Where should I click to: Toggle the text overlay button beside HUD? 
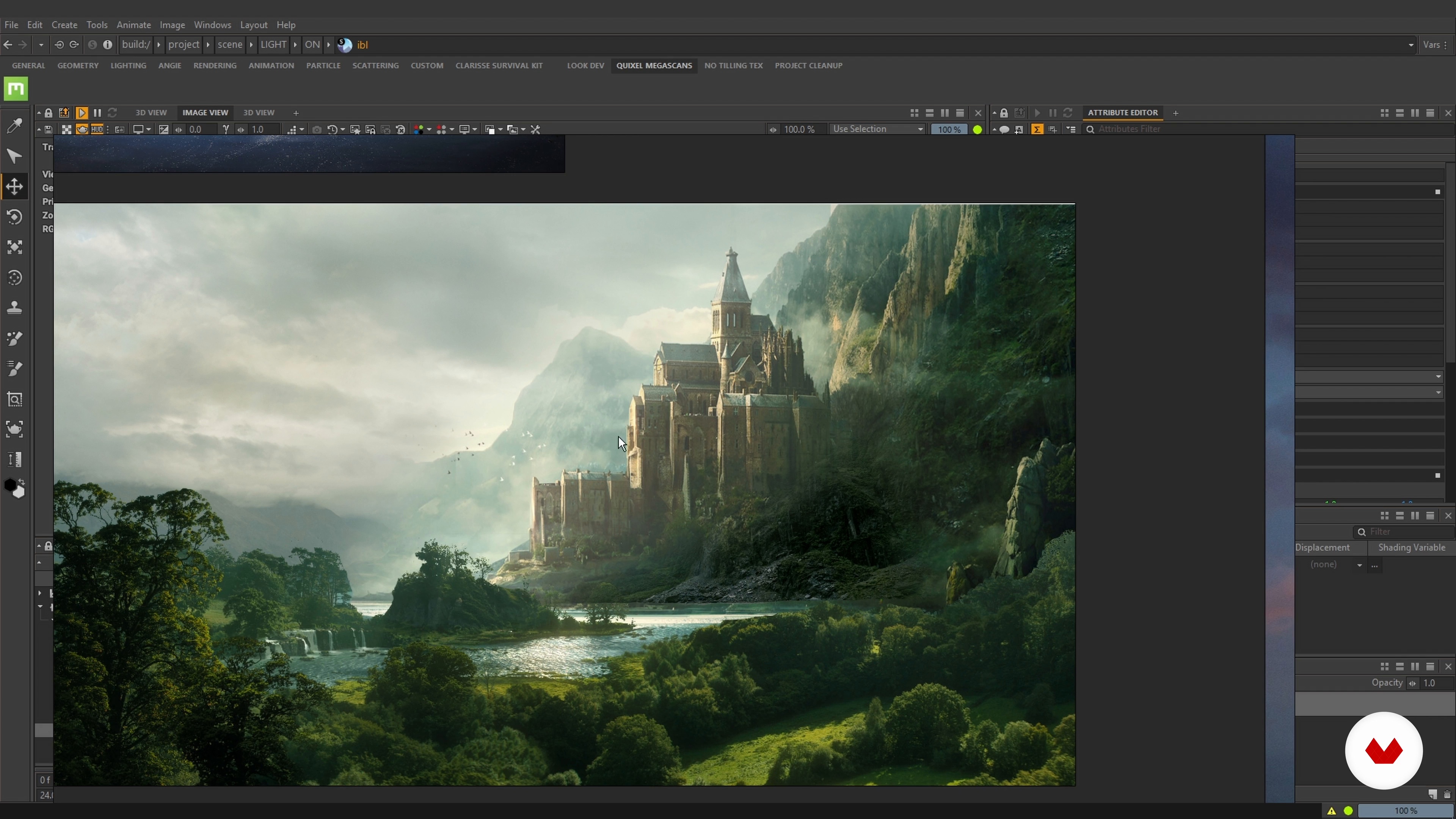[x=120, y=129]
